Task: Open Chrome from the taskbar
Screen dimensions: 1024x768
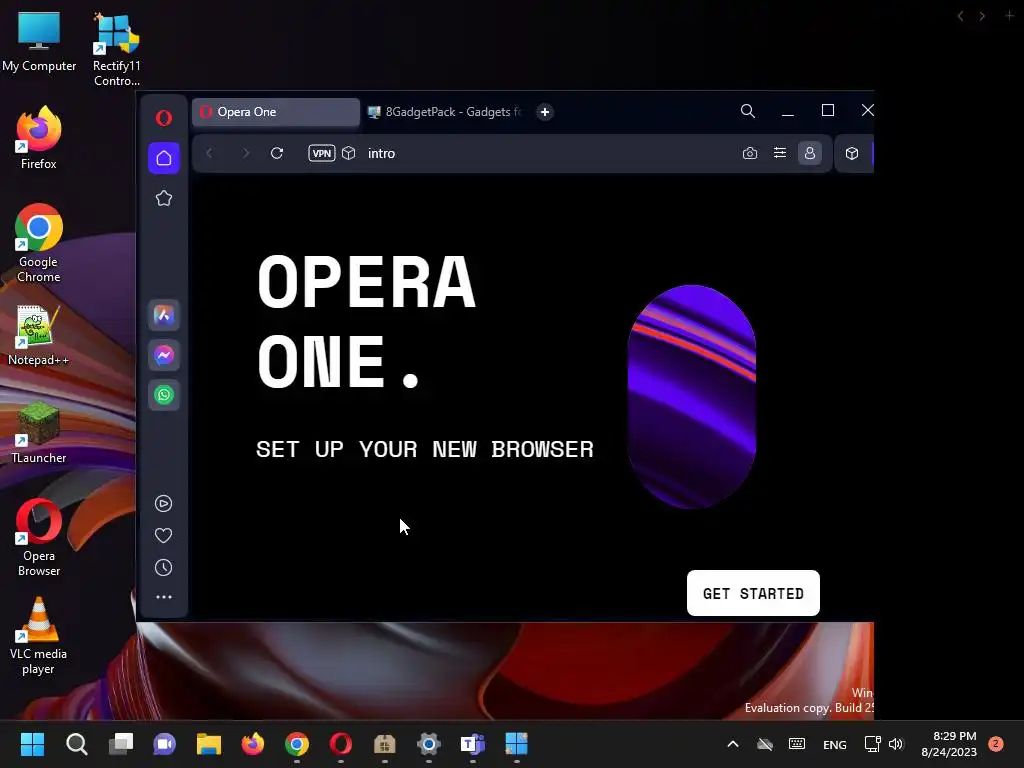Action: pyautogui.click(x=297, y=743)
